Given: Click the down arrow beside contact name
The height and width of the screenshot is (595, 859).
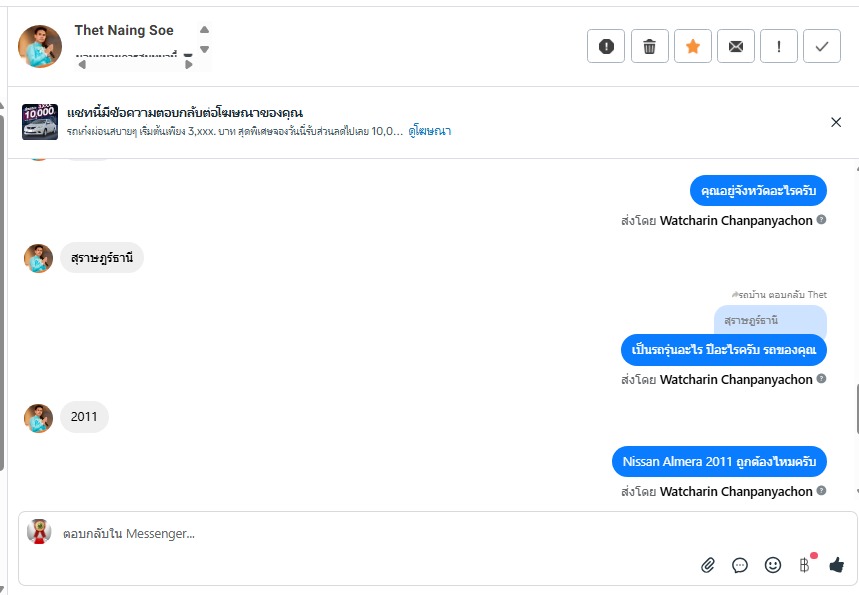Looking at the screenshot, I should [204, 49].
